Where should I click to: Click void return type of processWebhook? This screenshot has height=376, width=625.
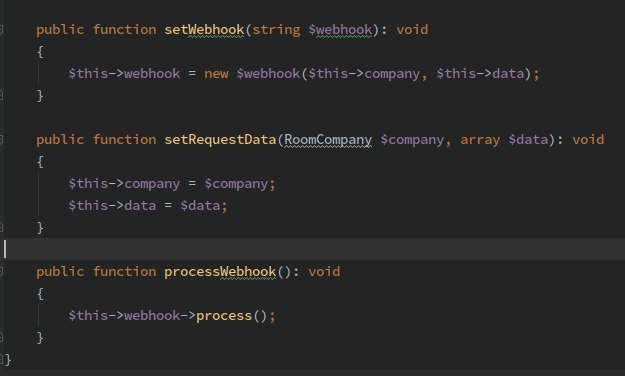coord(324,272)
